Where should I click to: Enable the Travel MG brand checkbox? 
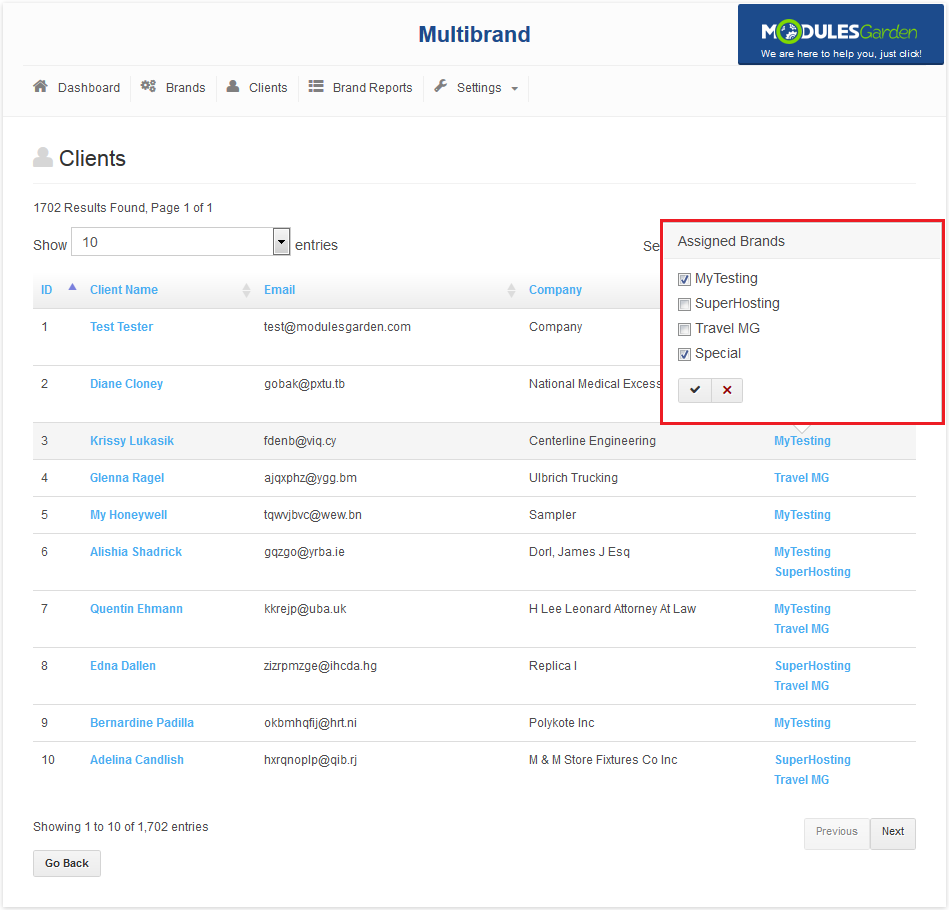[x=684, y=329]
